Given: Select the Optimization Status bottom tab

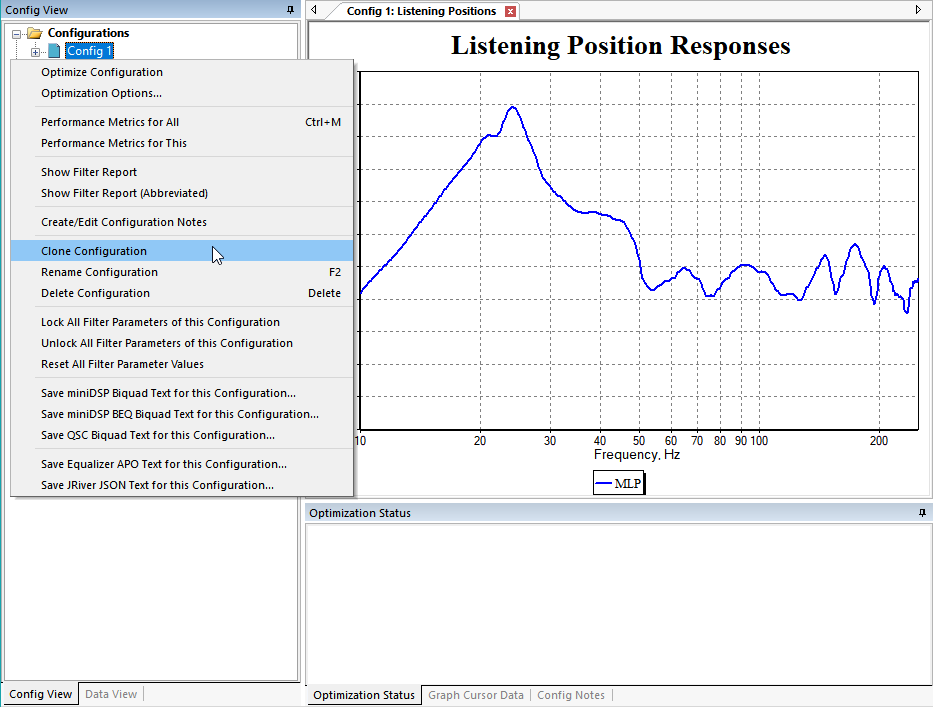Looking at the screenshot, I should 364,695.
